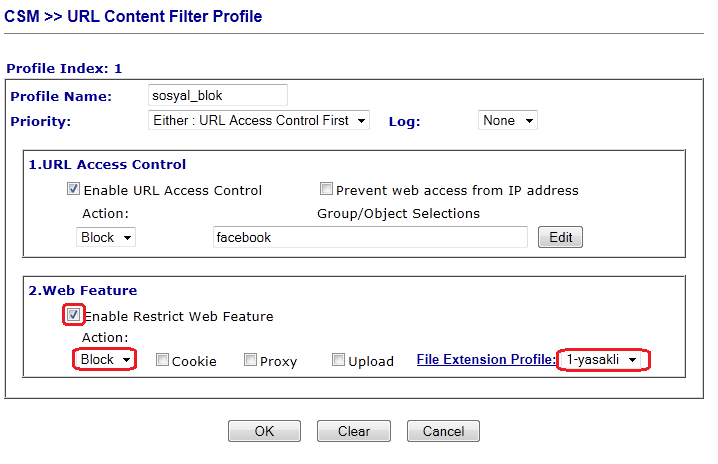Viewport: 718px width, 464px height.
Task: Open the Priority dropdown
Action: click(258, 121)
